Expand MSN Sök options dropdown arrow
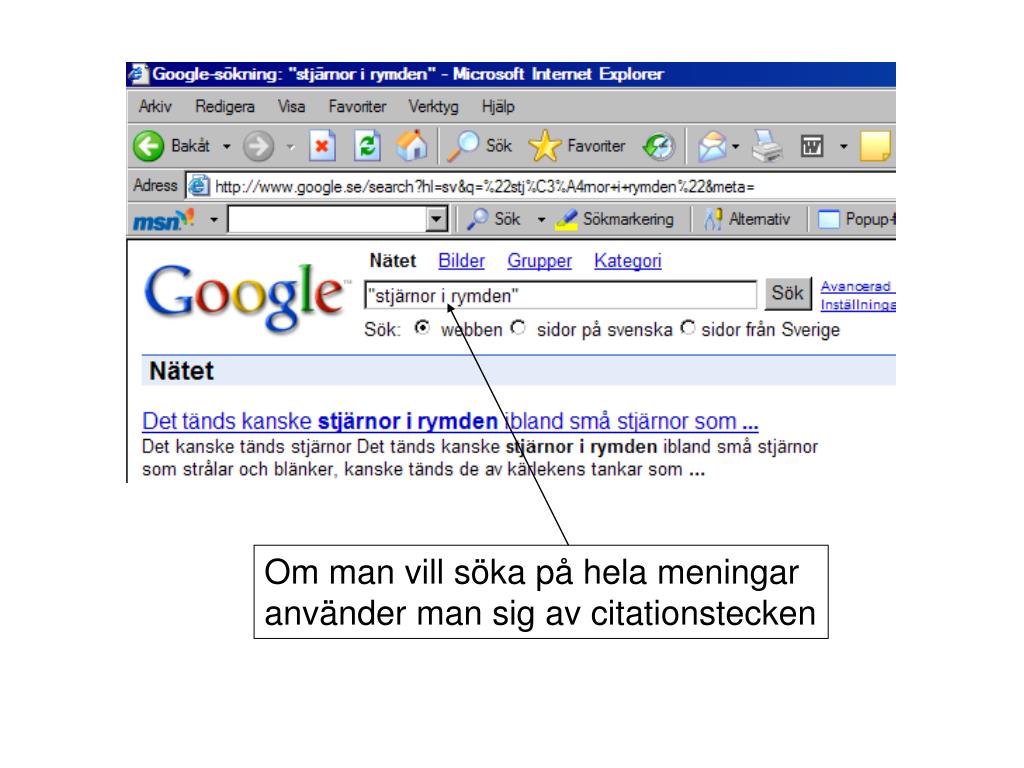1024x768 pixels. [541, 219]
